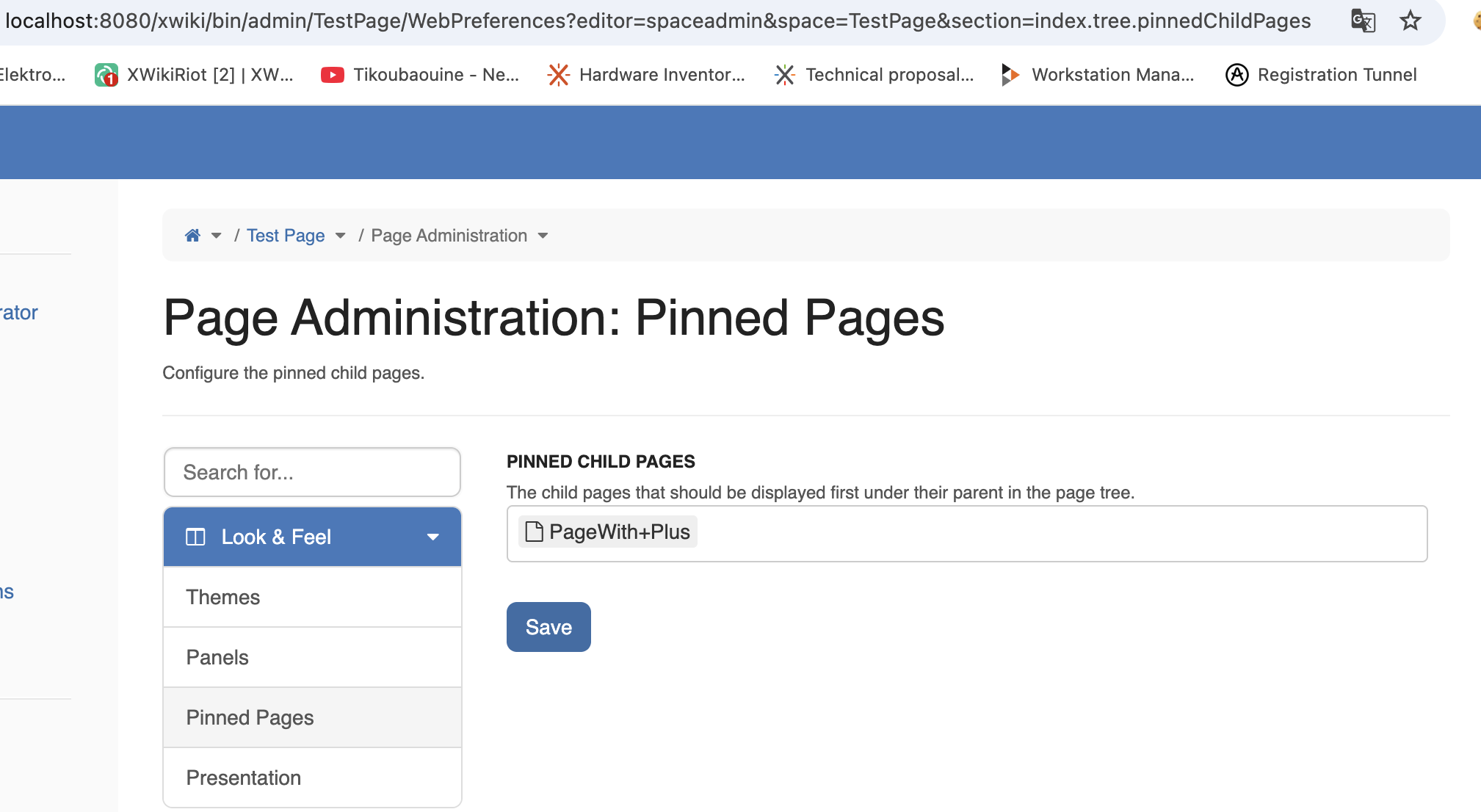Bookmark this page using the star icon
This screenshot has height=812, width=1481.
pyautogui.click(x=1409, y=21)
